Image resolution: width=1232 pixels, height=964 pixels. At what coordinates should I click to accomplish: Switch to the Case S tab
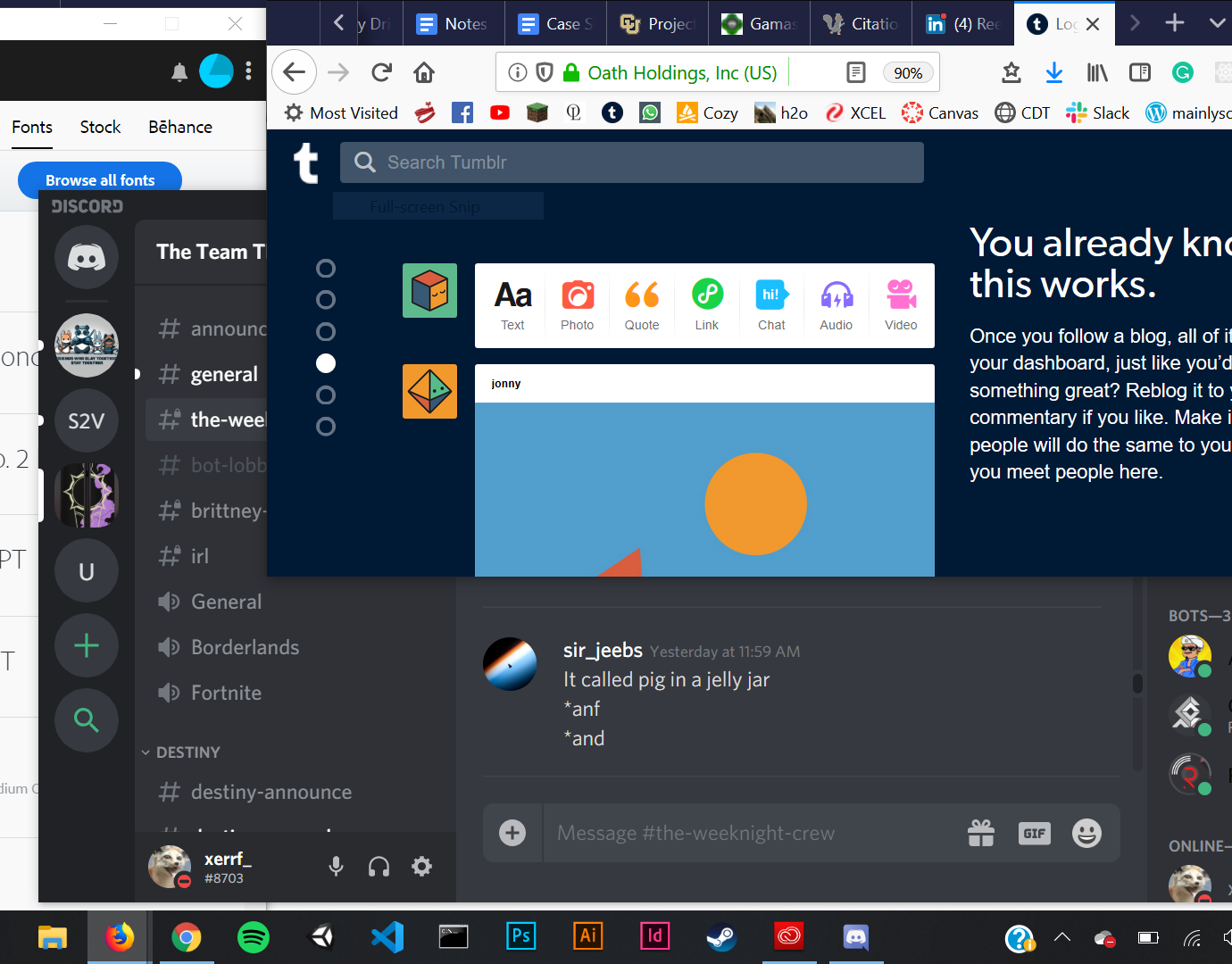coord(555,24)
